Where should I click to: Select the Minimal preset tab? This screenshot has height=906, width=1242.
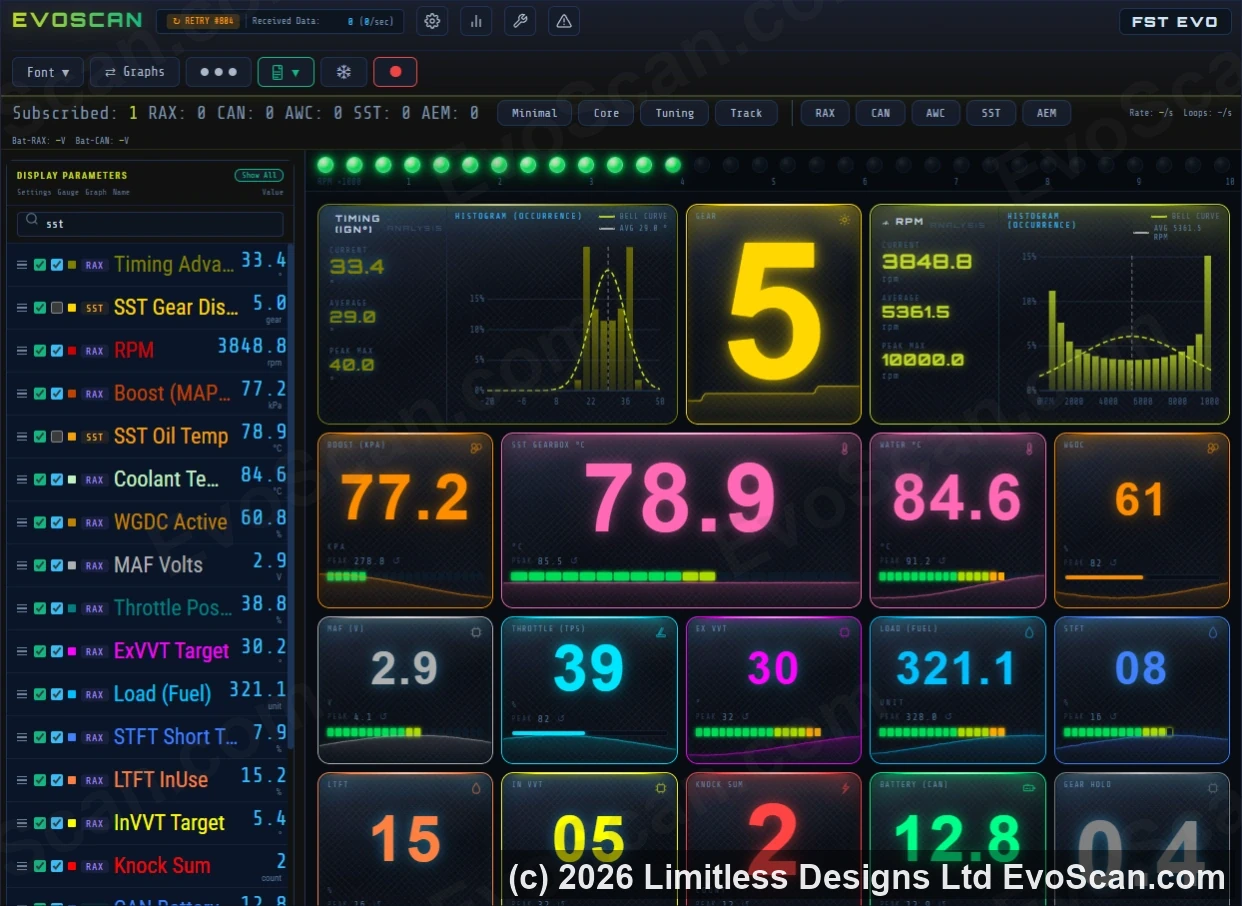click(x=535, y=113)
